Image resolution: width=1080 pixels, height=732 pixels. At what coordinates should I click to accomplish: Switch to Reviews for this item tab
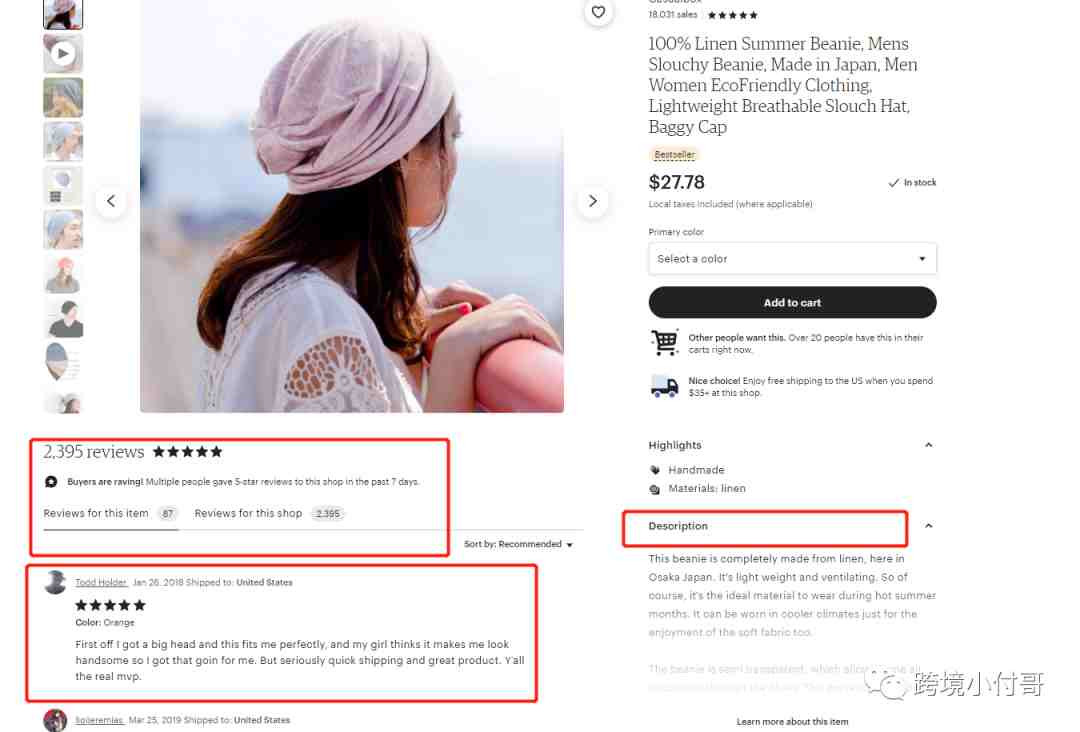point(110,513)
